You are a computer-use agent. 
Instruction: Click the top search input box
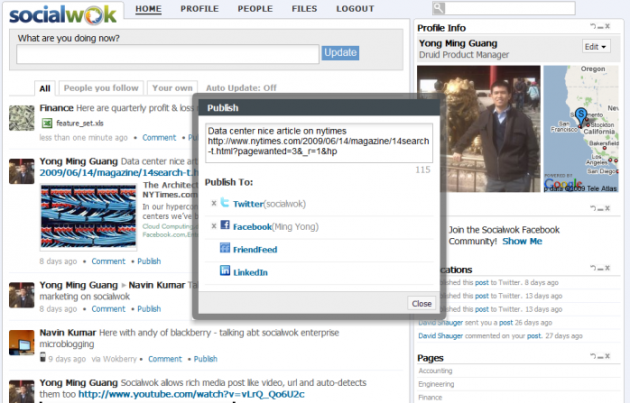[510, 8]
